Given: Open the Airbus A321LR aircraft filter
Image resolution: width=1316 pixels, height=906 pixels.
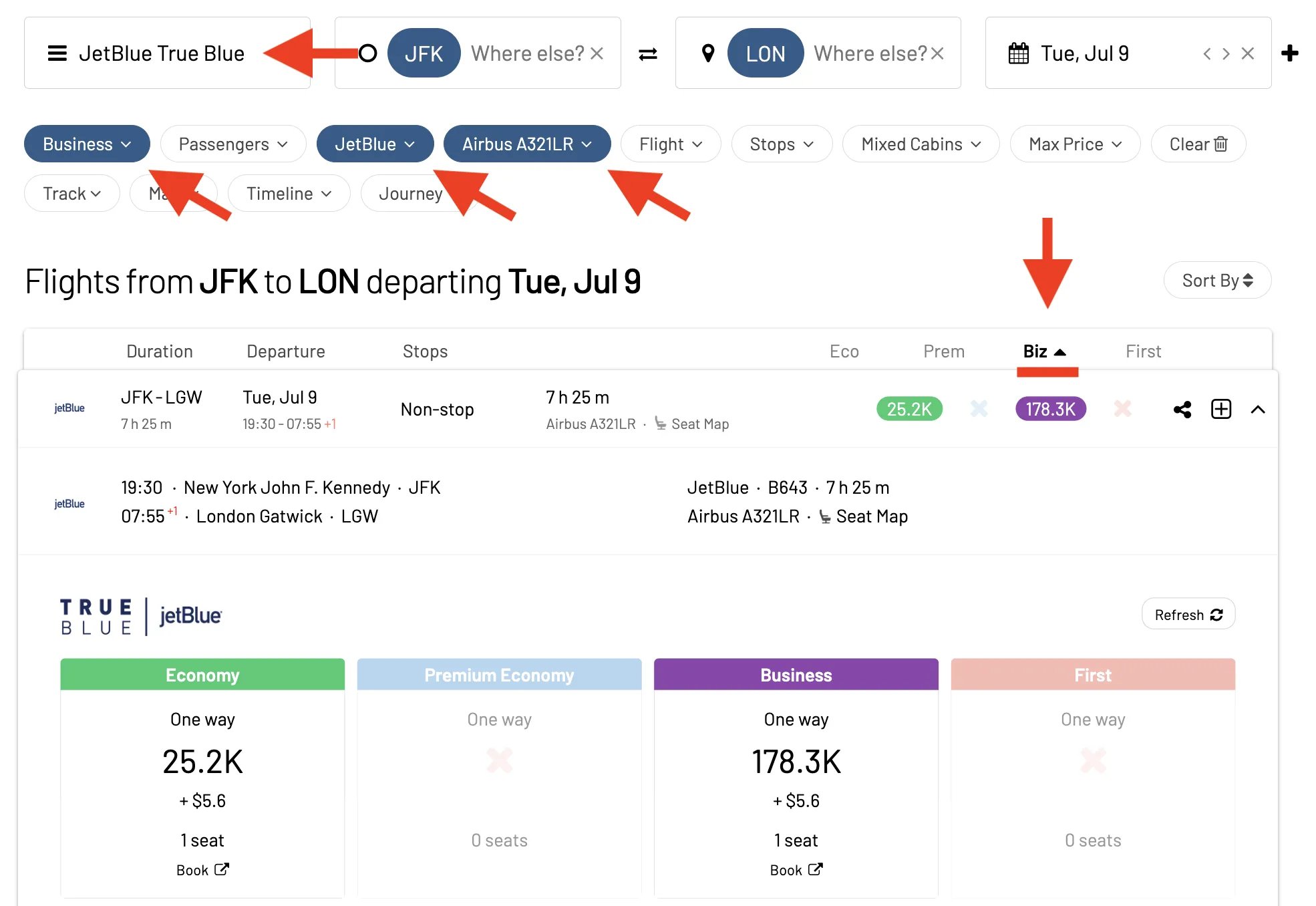Looking at the screenshot, I should (527, 144).
